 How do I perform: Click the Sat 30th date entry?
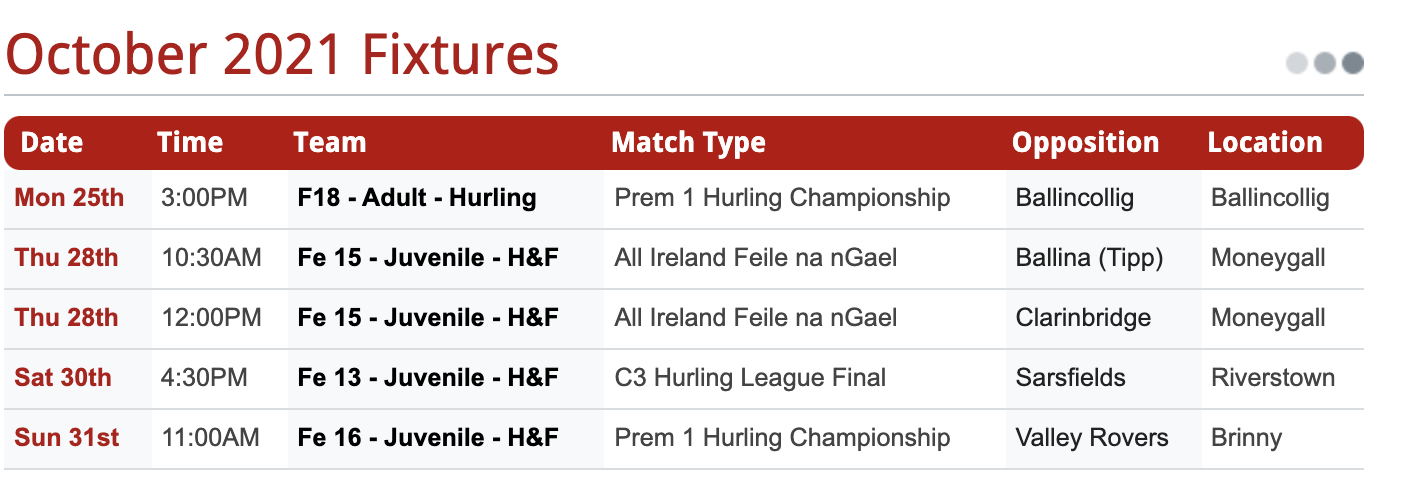coord(63,378)
